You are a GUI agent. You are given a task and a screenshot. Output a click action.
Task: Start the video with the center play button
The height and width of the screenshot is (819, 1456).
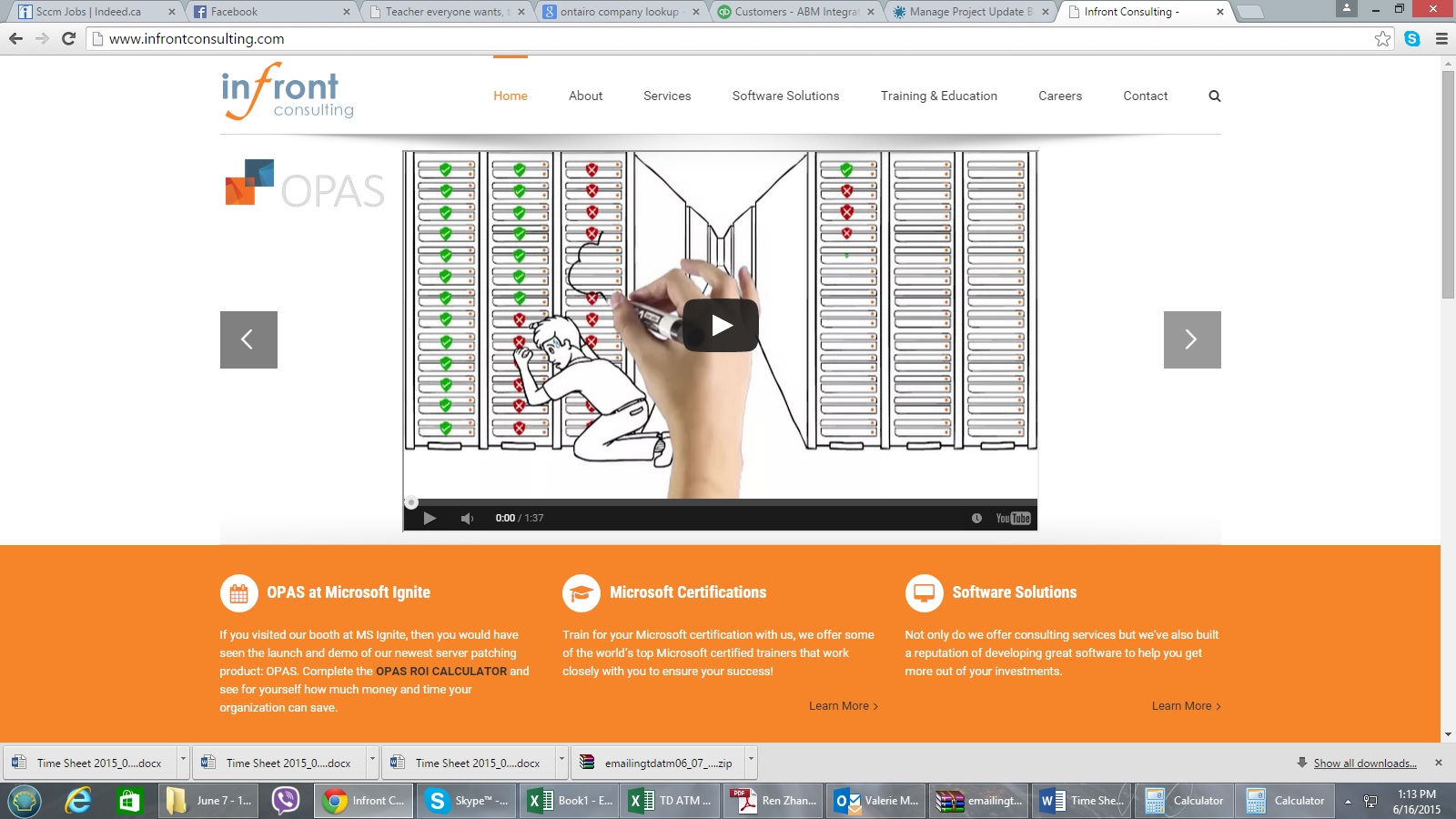click(721, 325)
